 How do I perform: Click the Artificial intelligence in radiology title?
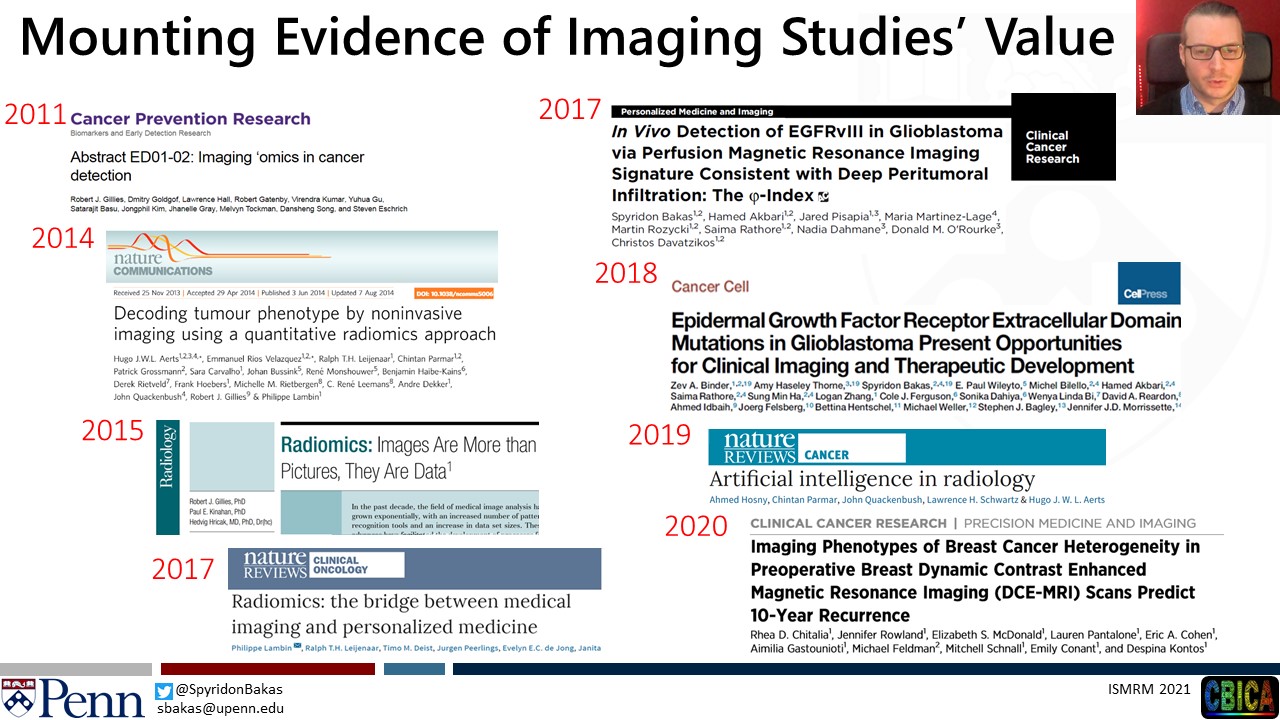[871, 479]
